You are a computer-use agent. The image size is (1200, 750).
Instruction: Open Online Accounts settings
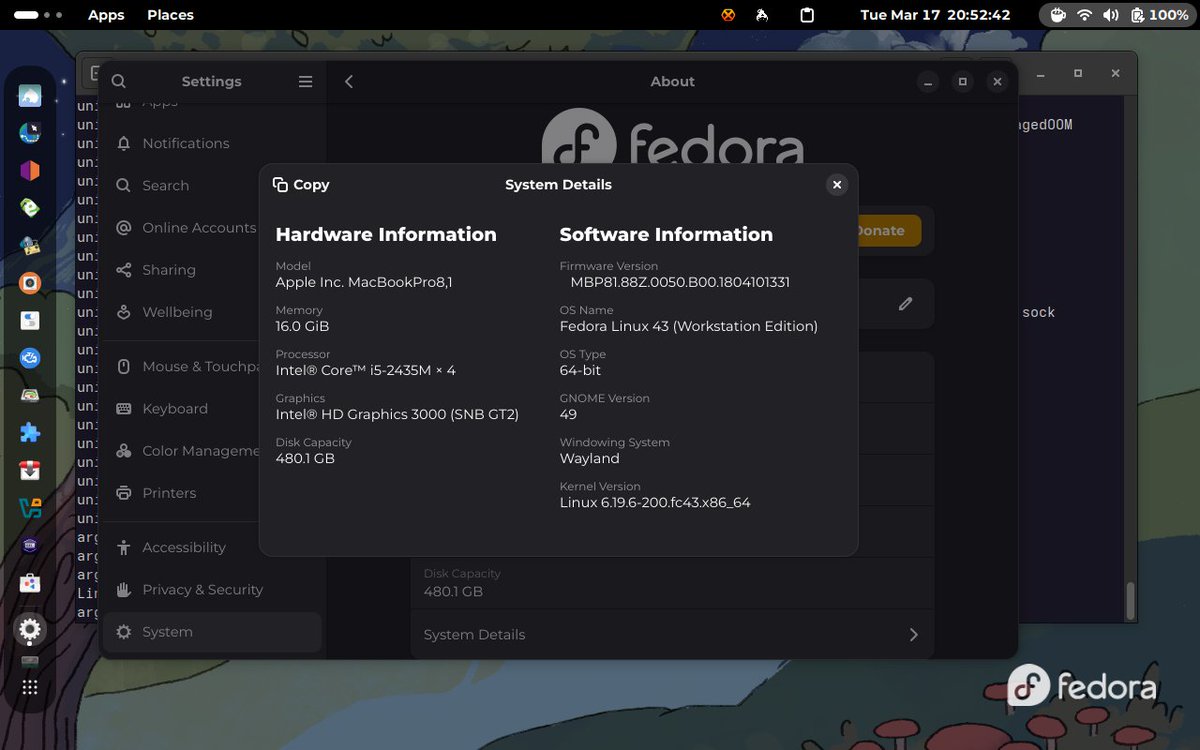(x=212, y=228)
